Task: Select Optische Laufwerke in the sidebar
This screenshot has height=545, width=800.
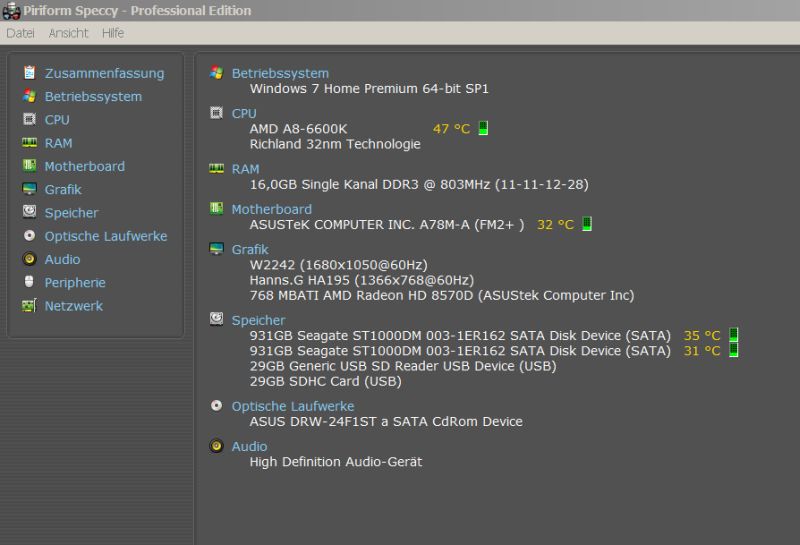Action: click(x=106, y=236)
